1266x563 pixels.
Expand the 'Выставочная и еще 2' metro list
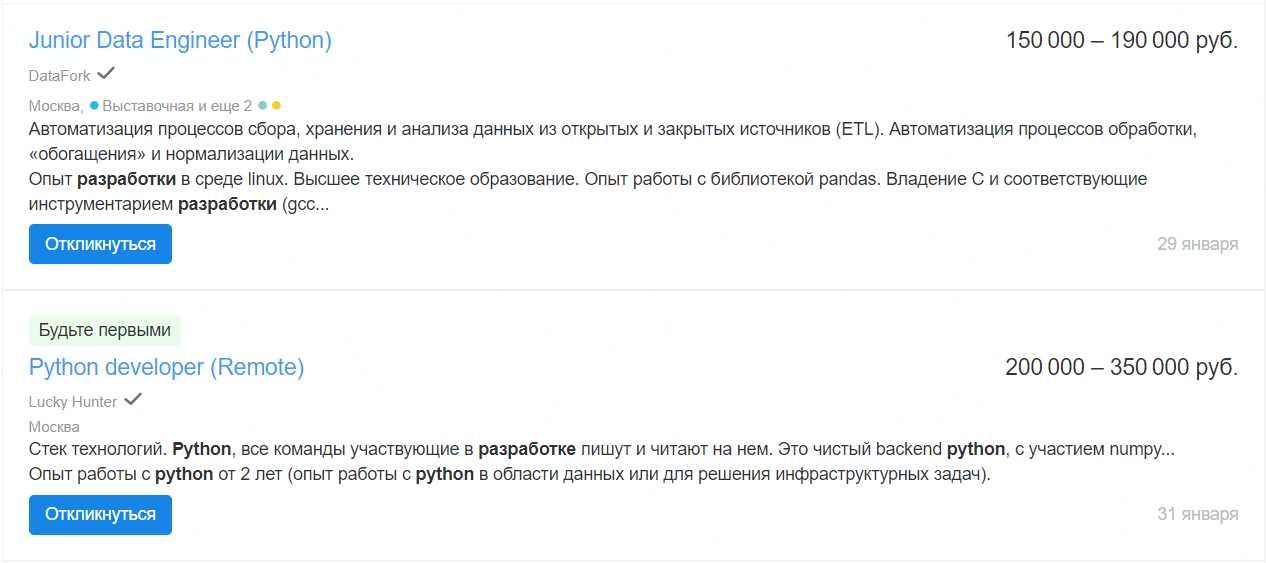pyautogui.click(x=178, y=105)
